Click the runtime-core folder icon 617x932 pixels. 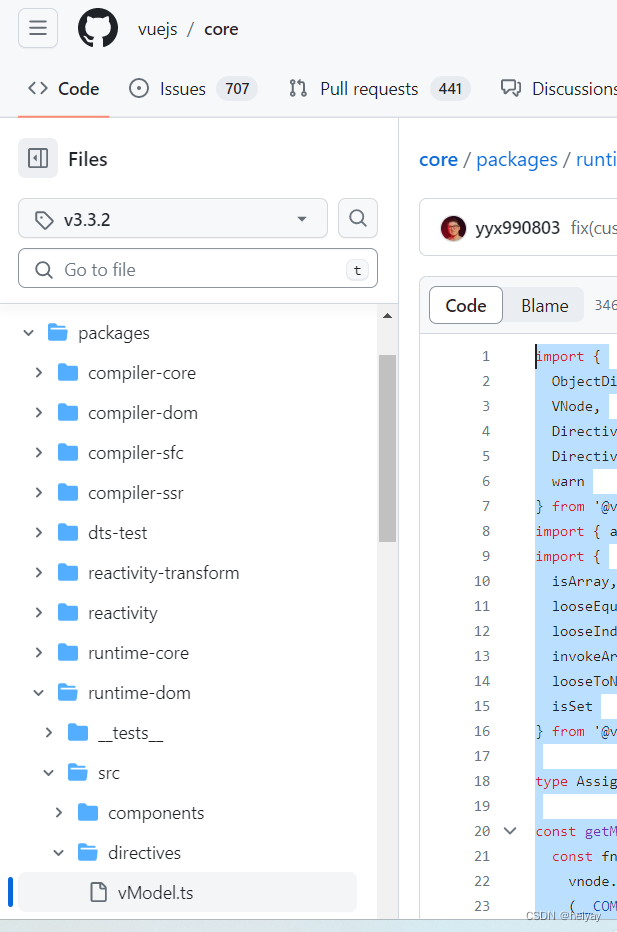(x=68, y=653)
